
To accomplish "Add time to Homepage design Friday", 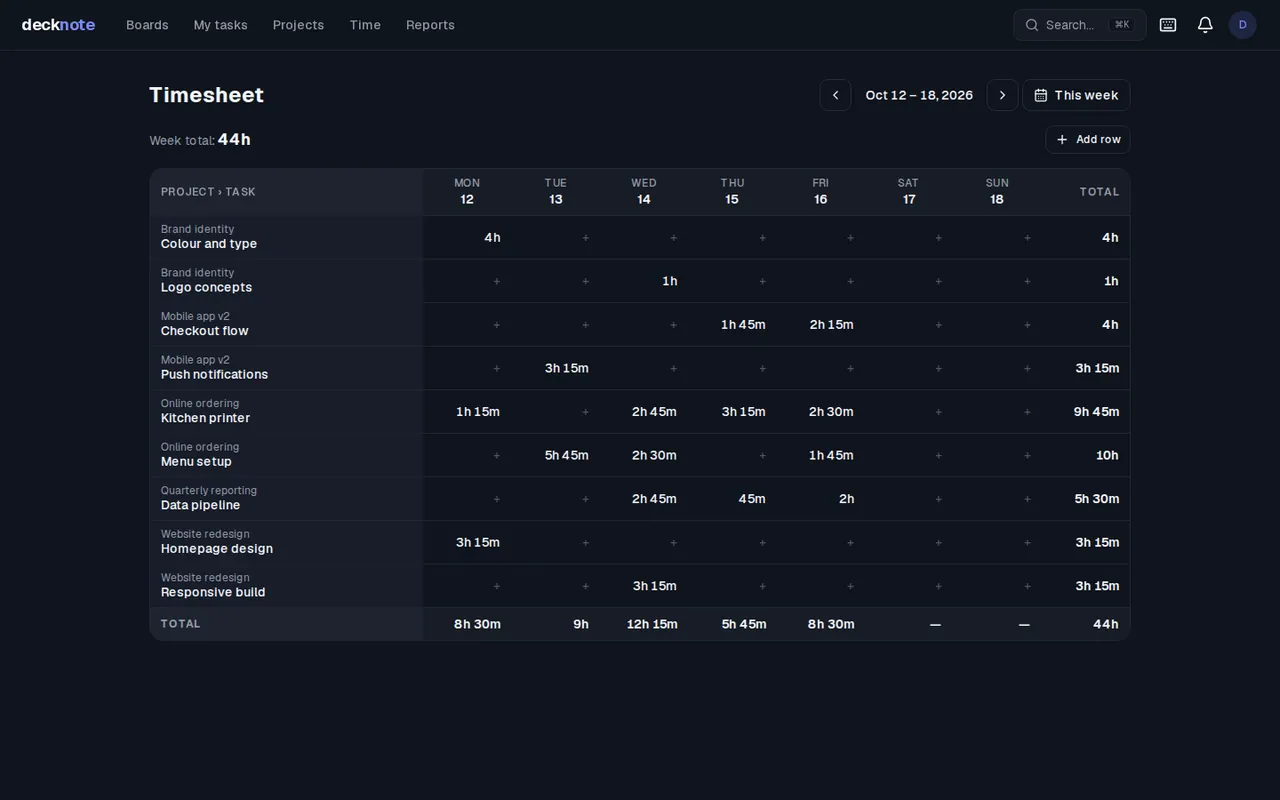I will [x=850, y=542].
